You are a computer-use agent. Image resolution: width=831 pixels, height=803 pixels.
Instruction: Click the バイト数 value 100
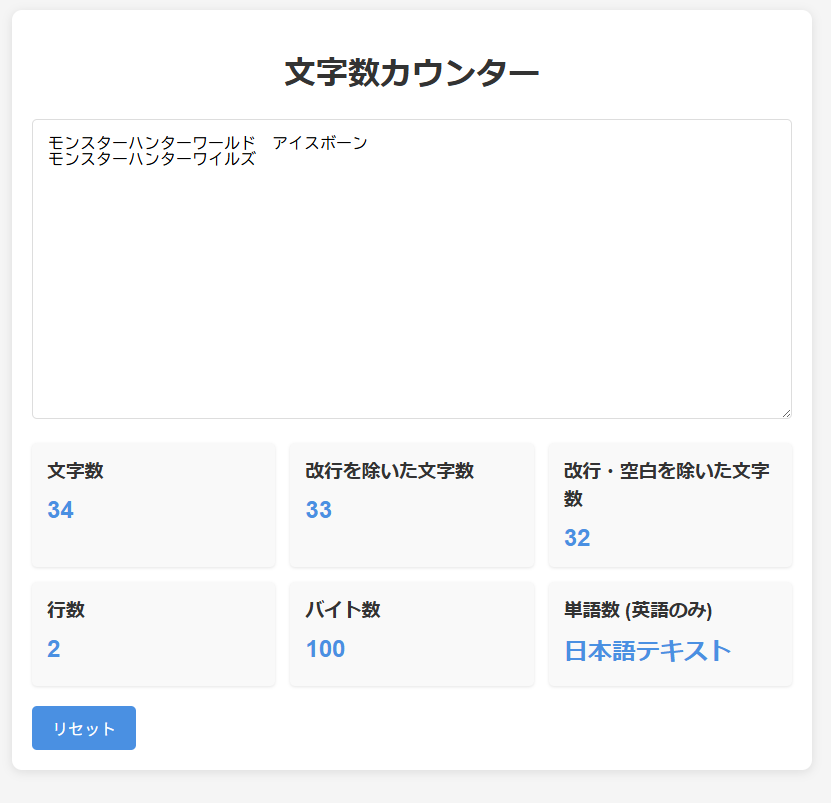pos(325,649)
